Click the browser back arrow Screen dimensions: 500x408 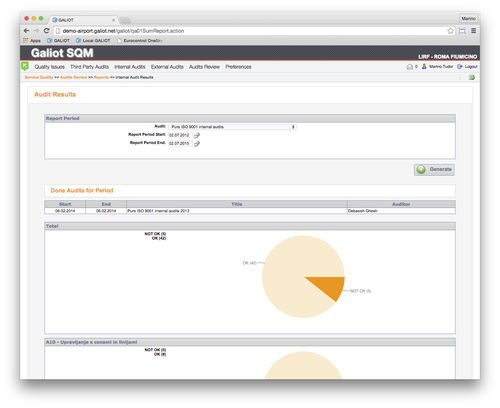[x=26, y=31]
